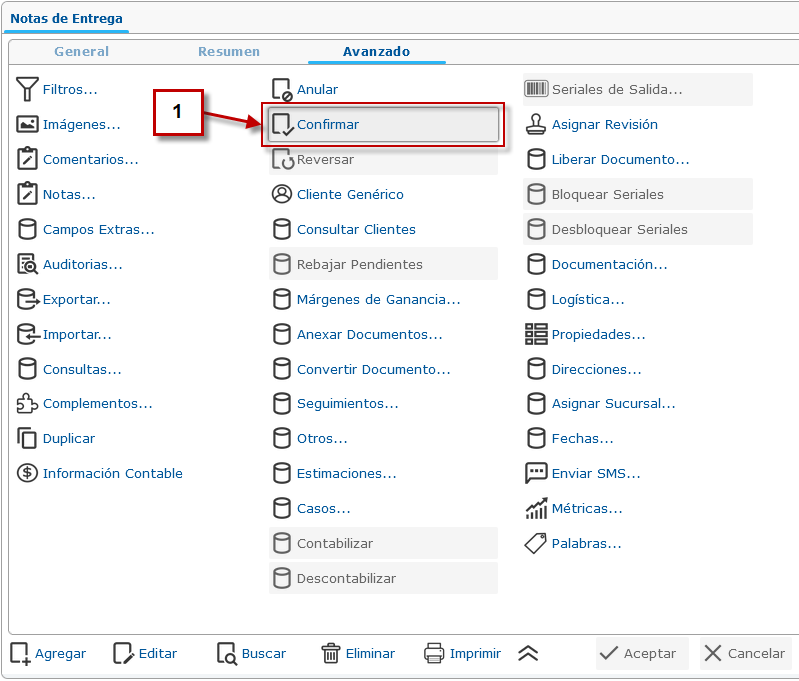Open the Métricas chart icon
Viewport: 799px width, 681px height.
click(536, 509)
